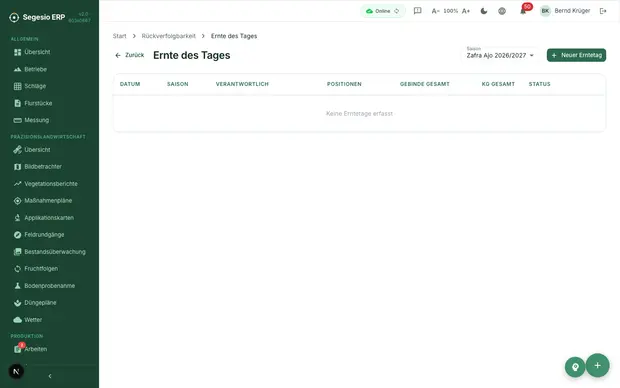The image size is (620, 388).
Task: Go to Start breadcrumb link
Action: [x=119, y=36]
